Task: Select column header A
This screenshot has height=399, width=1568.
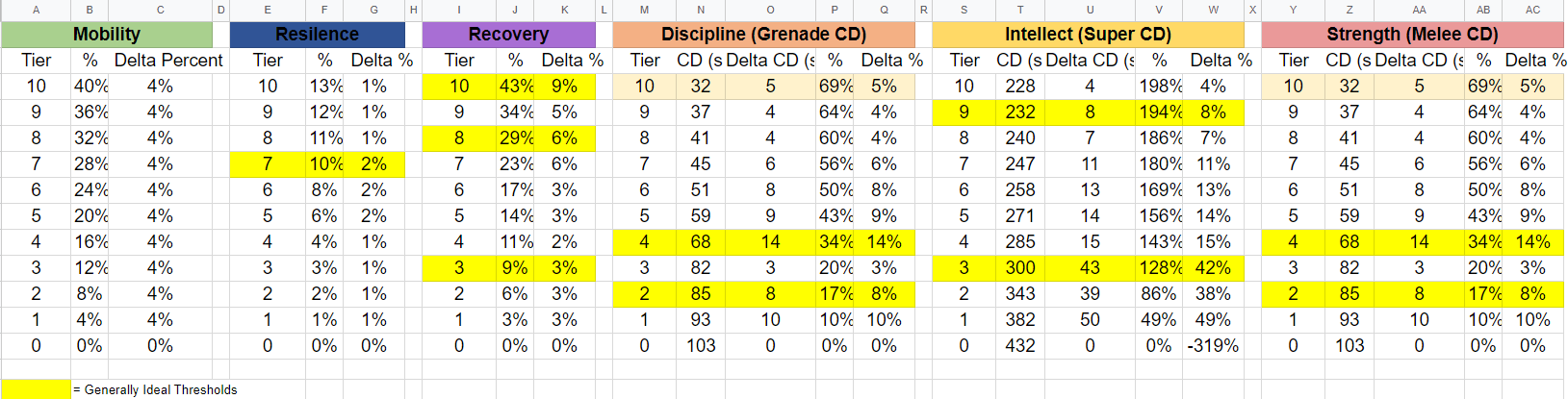Action: tap(36, 10)
